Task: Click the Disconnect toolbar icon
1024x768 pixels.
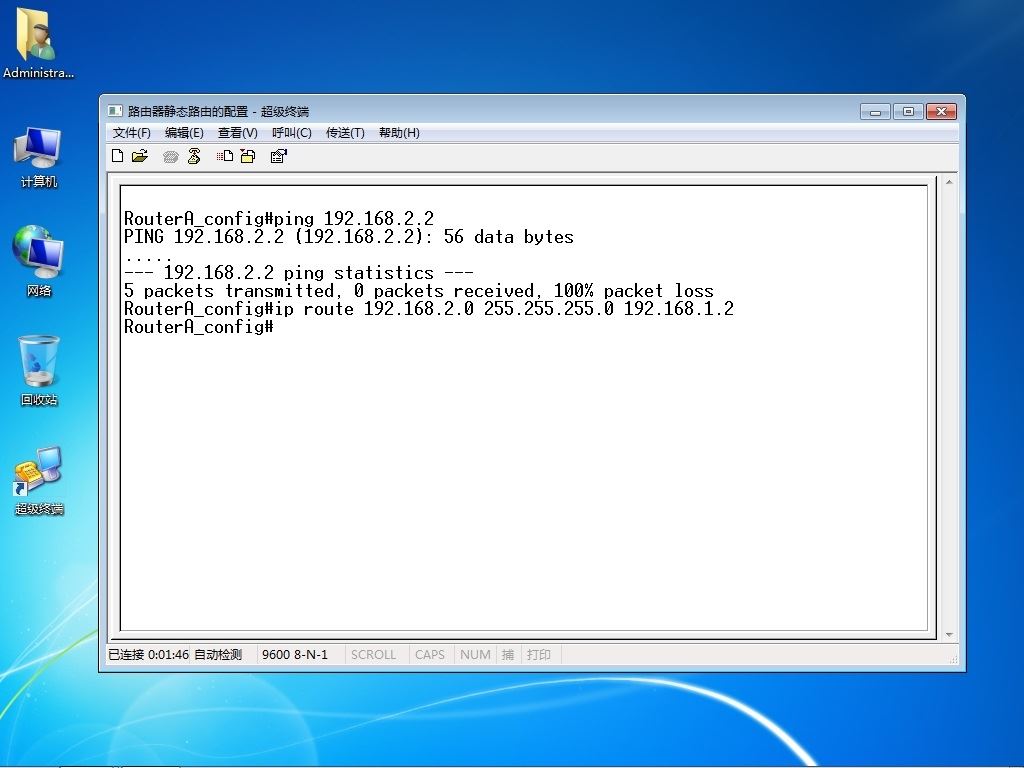Action: click(194, 156)
